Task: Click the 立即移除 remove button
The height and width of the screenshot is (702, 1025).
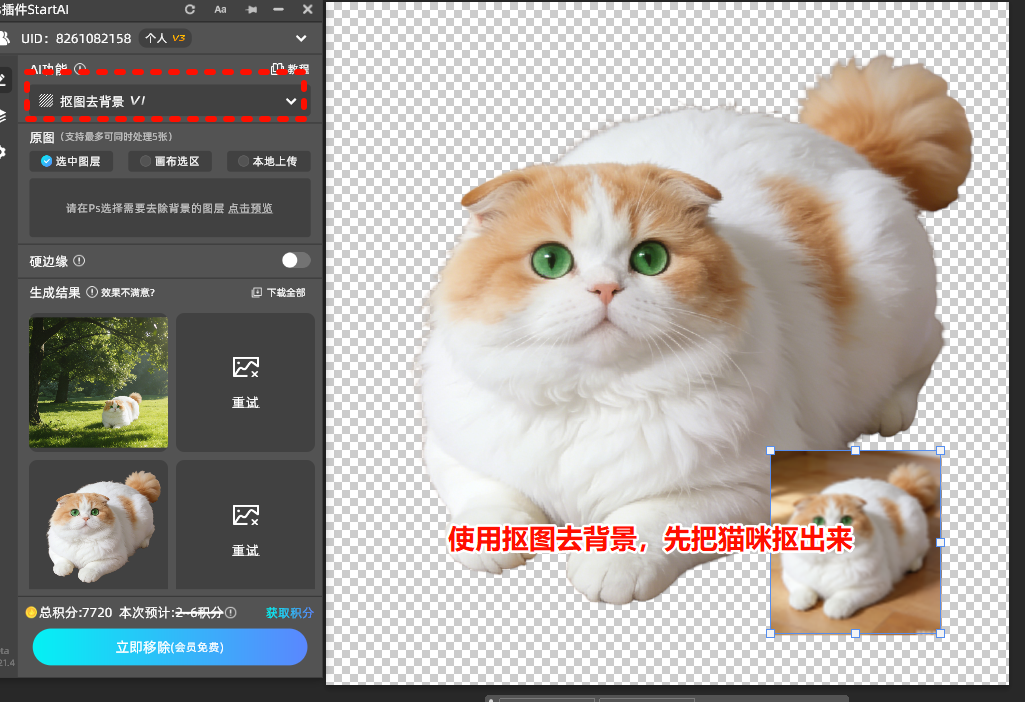Action: click(x=170, y=647)
